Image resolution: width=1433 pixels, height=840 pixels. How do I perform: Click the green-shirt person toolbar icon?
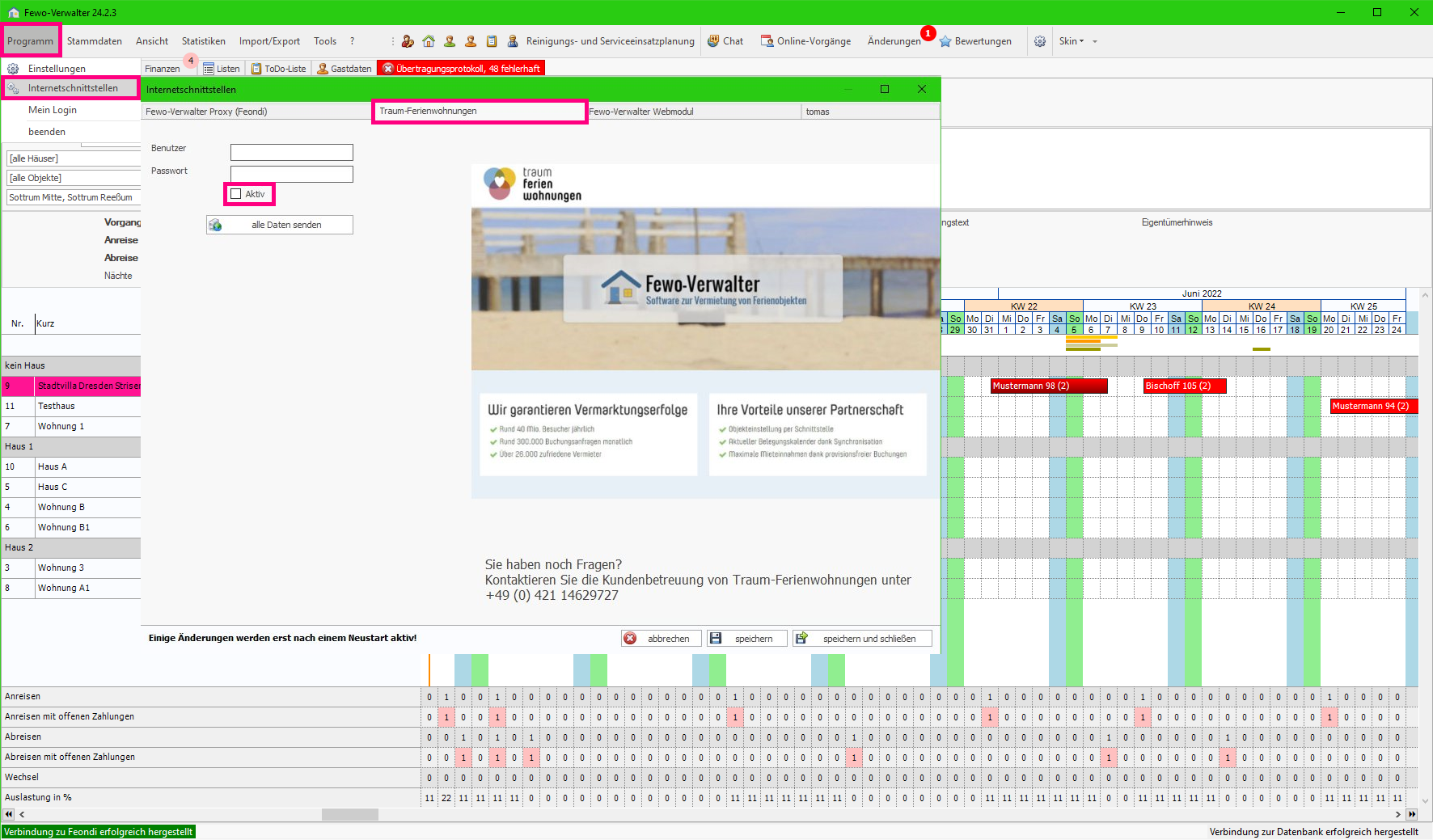pos(450,41)
